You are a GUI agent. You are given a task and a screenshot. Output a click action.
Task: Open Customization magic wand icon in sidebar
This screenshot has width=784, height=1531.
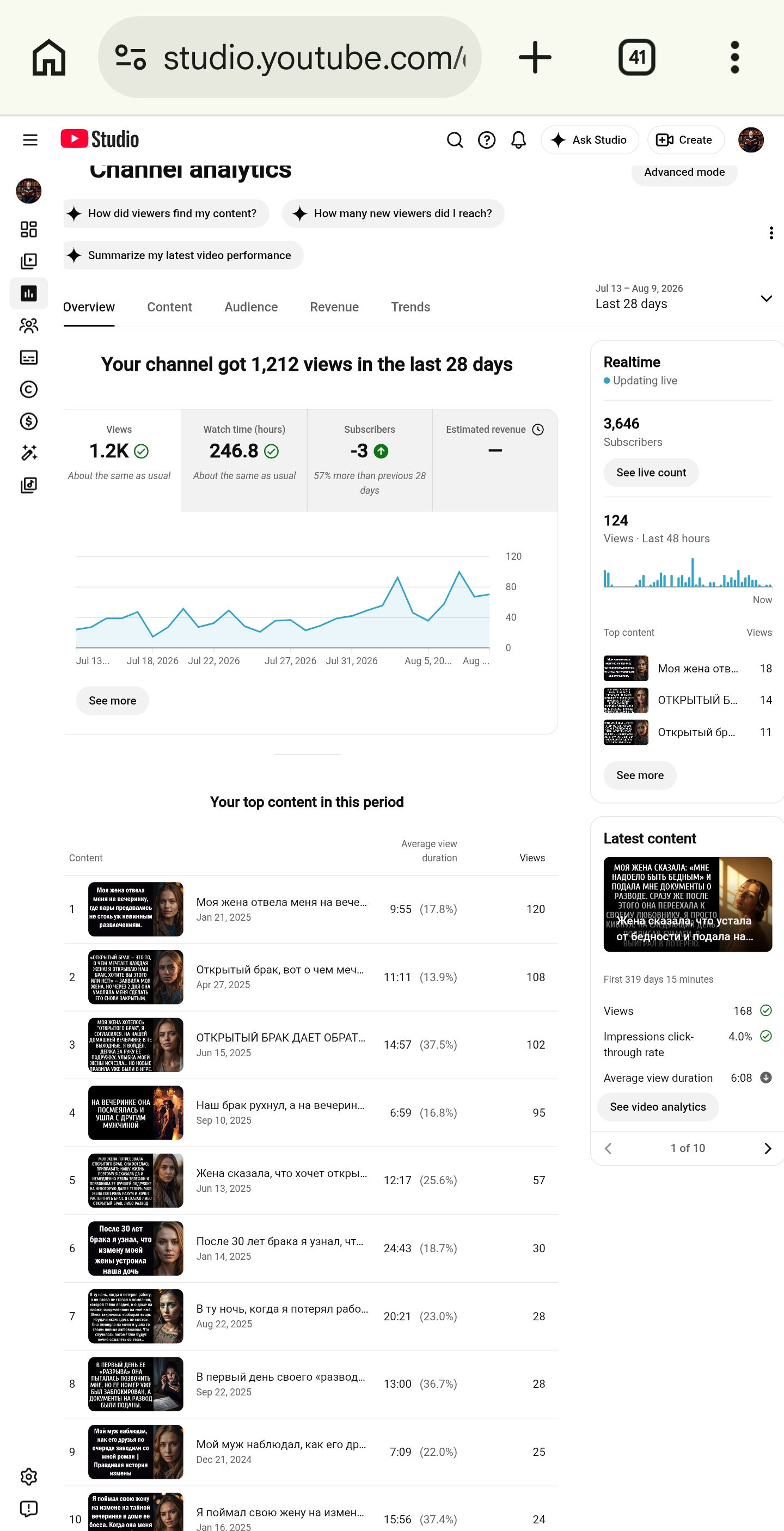click(28, 454)
